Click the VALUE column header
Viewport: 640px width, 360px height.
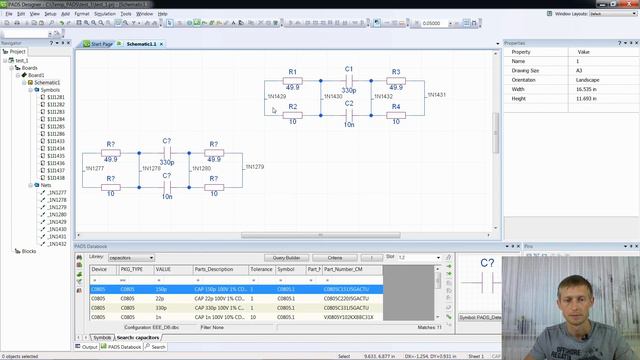[x=173, y=269]
